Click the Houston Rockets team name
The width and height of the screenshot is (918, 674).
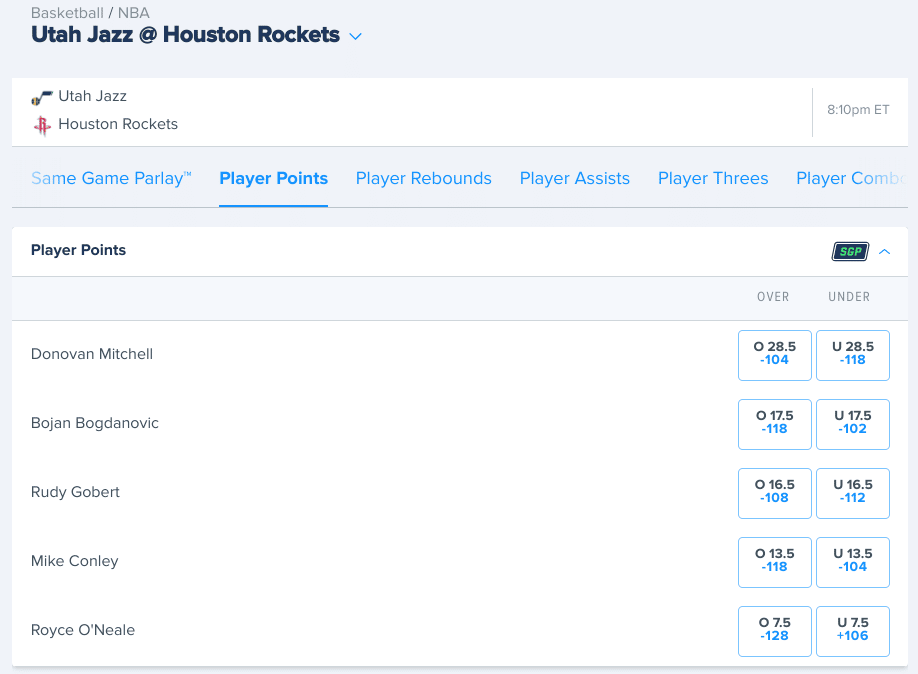[x=118, y=124]
